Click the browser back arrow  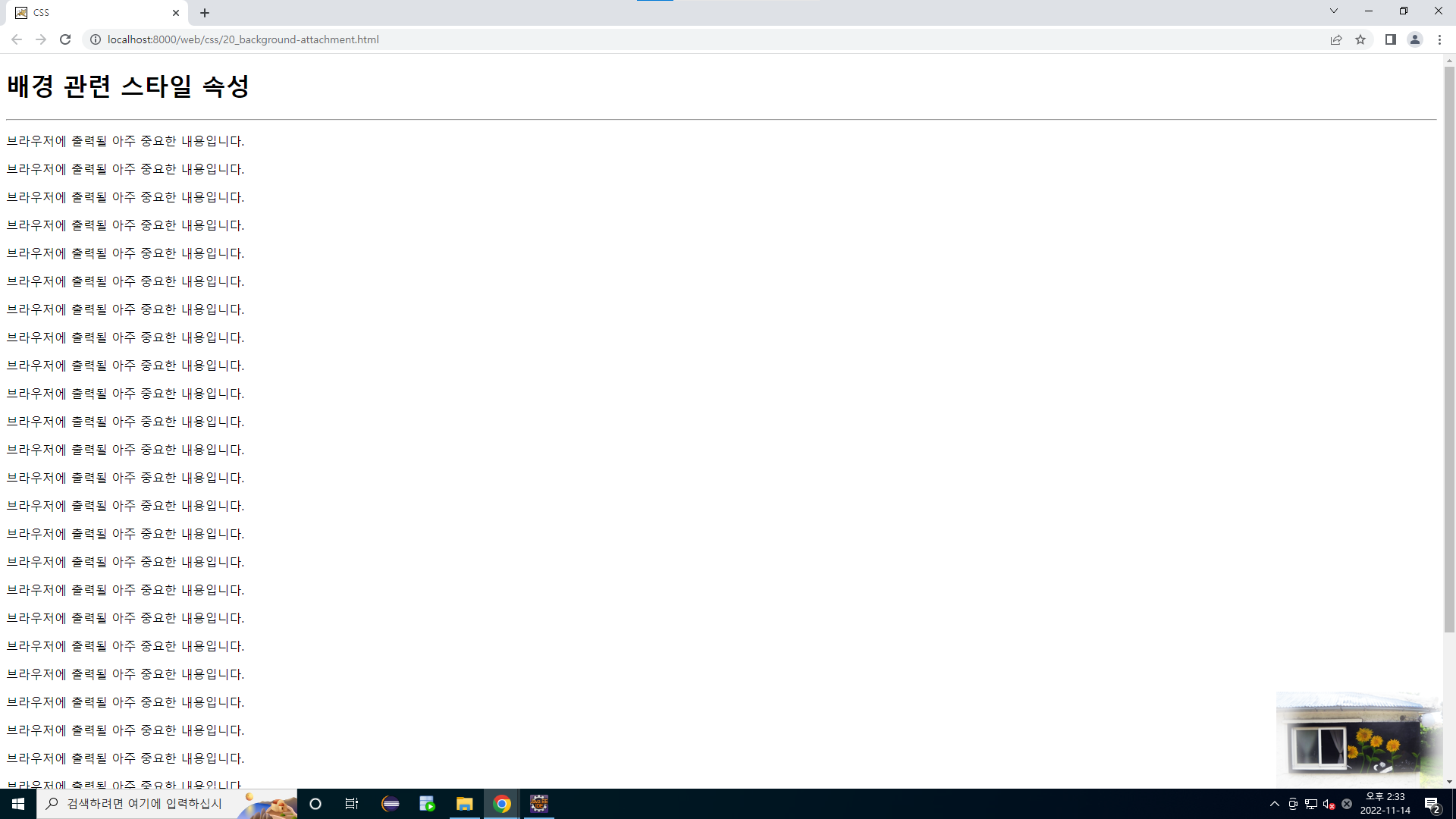16,39
